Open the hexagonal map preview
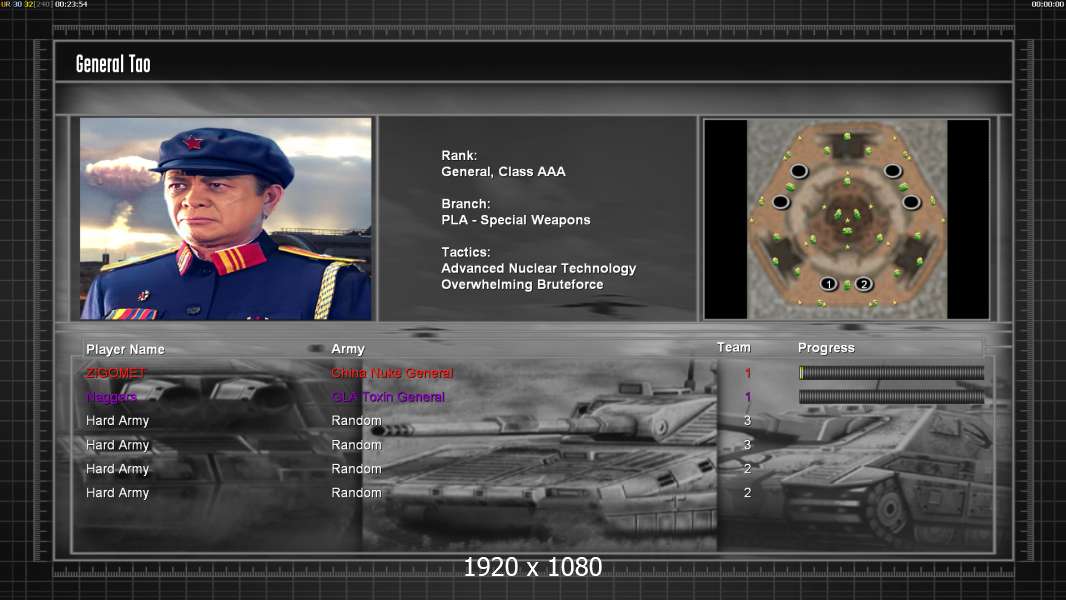 coord(846,219)
